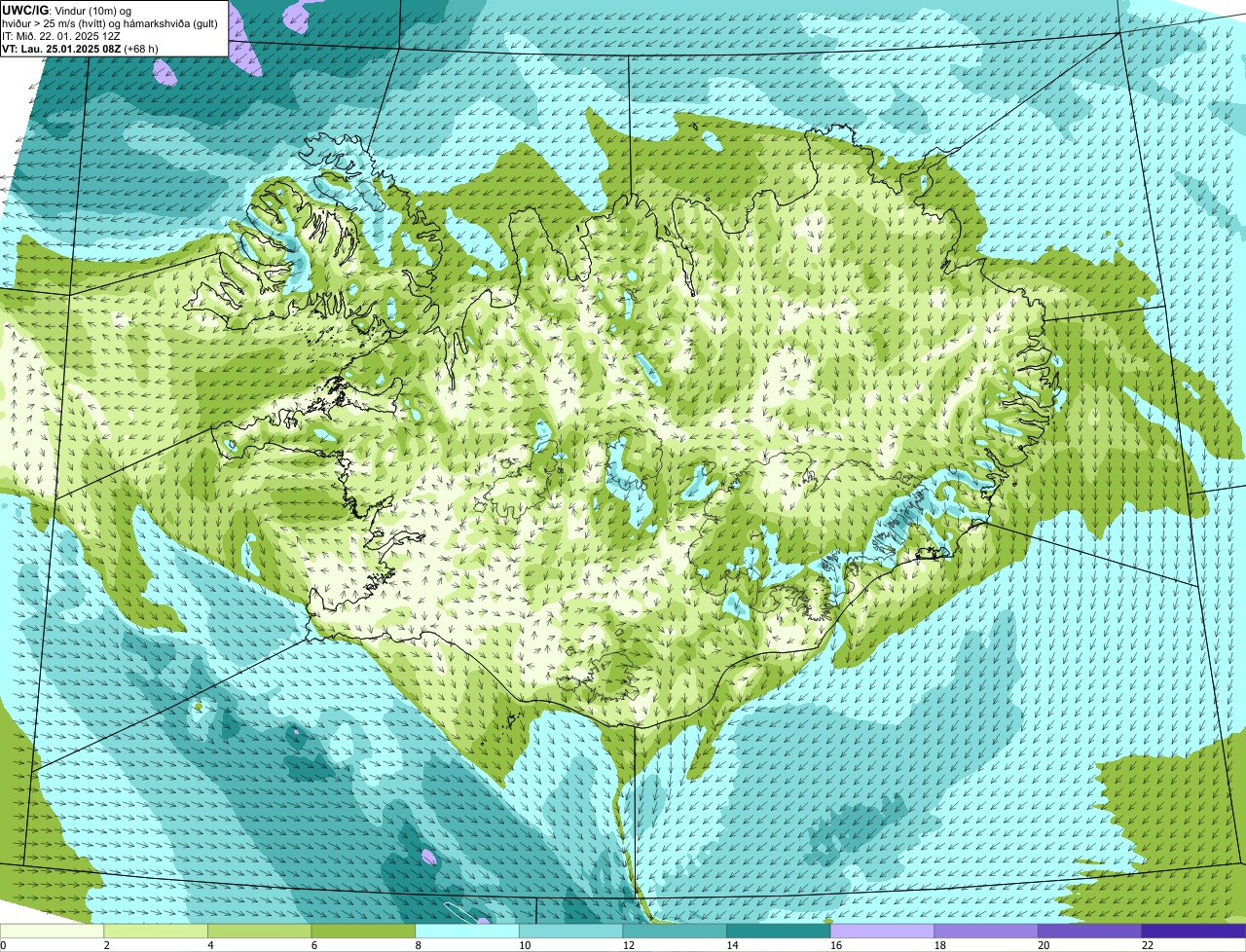The image size is (1246, 952).
Task: Click the legend scale label '18'
Action: click(940, 945)
